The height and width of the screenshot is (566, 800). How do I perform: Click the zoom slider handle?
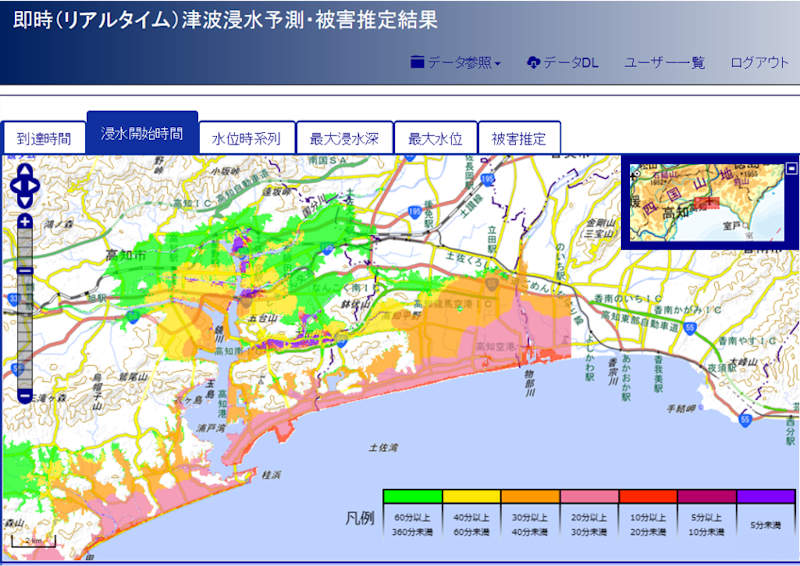coord(24,270)
